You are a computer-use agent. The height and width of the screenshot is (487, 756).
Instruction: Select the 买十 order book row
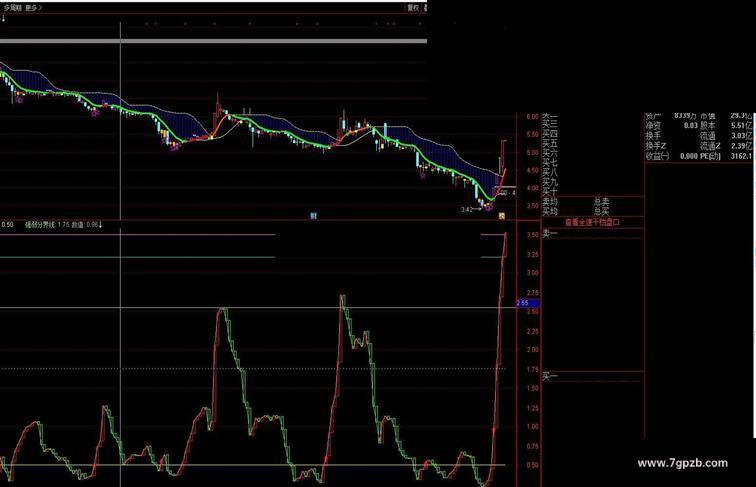(x=550, y=191)
